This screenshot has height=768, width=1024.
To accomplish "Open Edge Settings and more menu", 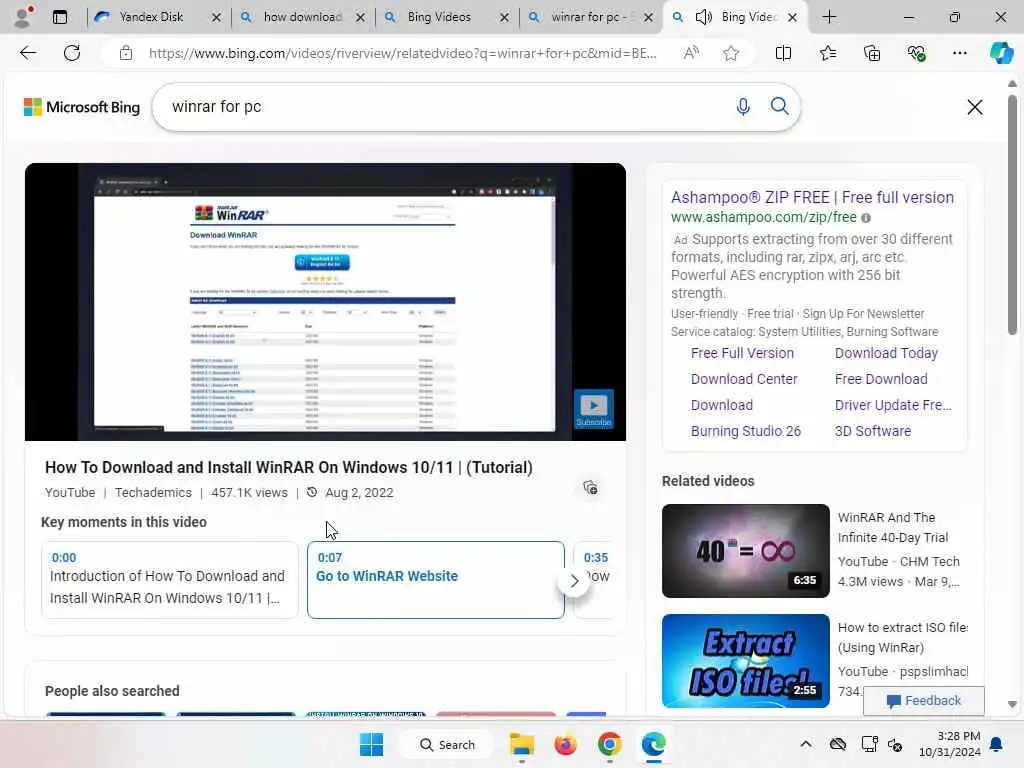I will [959, 53].
